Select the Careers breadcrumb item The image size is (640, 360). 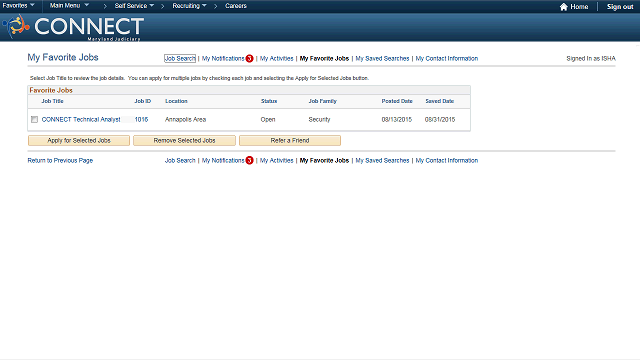pos(236,6)
